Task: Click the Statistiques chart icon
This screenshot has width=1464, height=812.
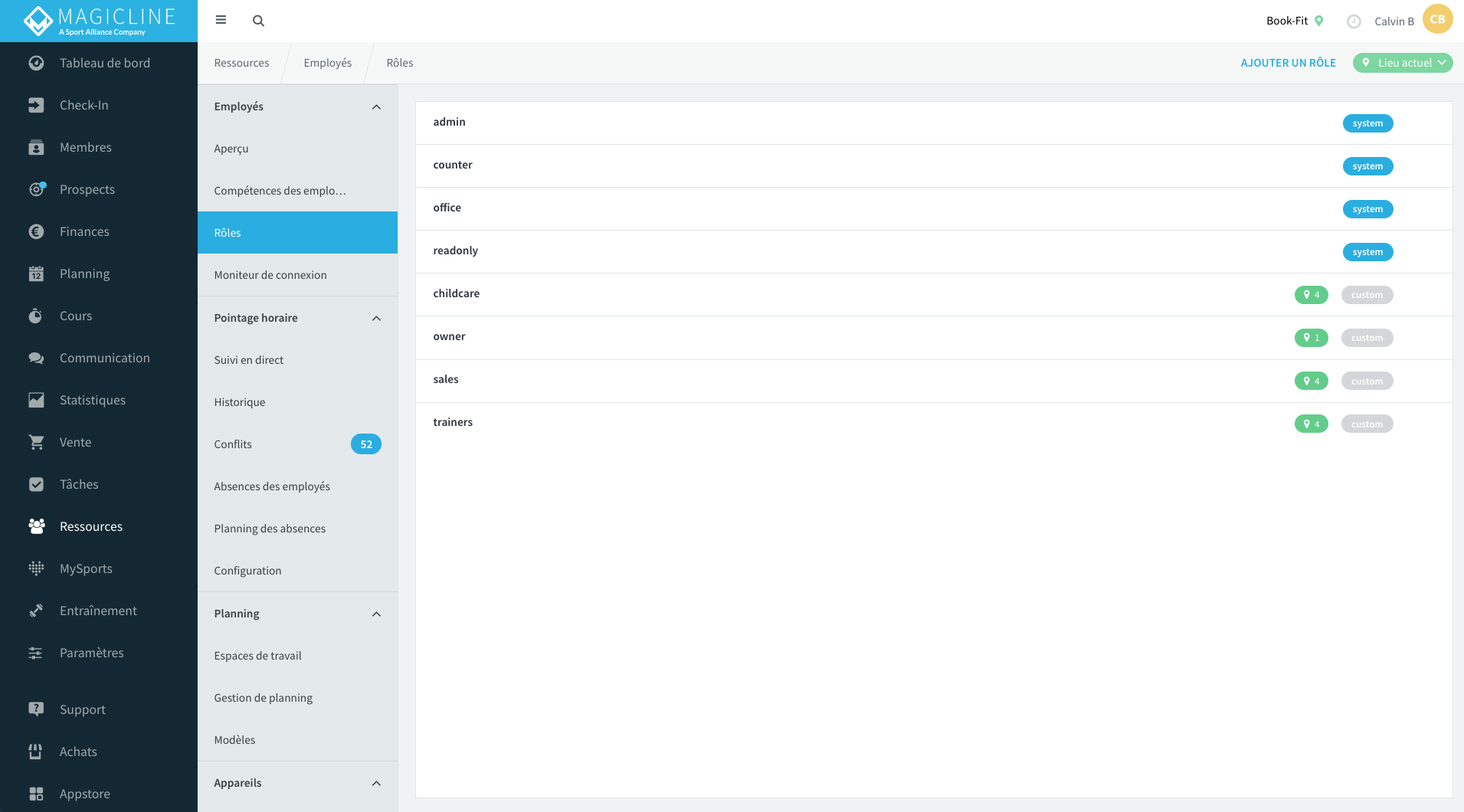Action: [36, 400]
